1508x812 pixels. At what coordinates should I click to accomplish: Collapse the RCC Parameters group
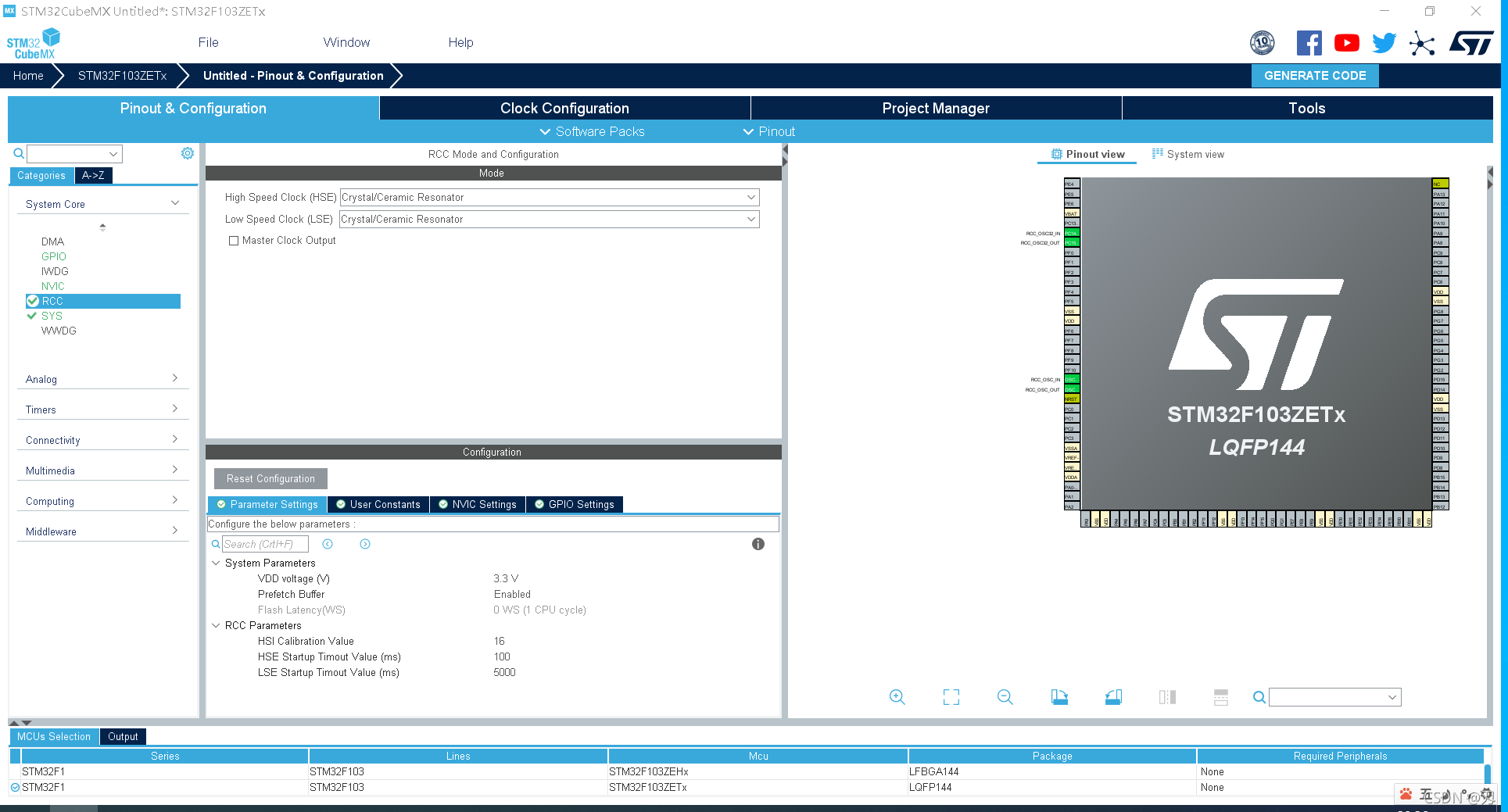point(217,625)
